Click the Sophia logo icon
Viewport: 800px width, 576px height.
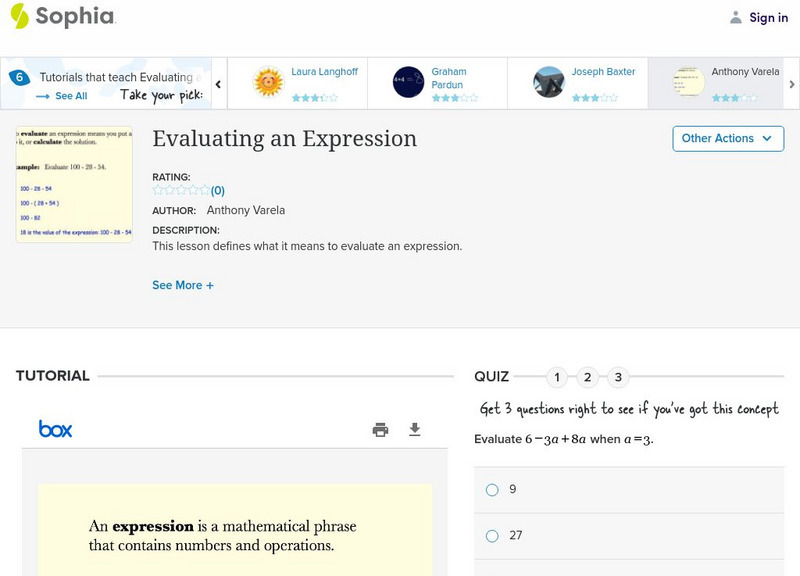tap(20, 16)
